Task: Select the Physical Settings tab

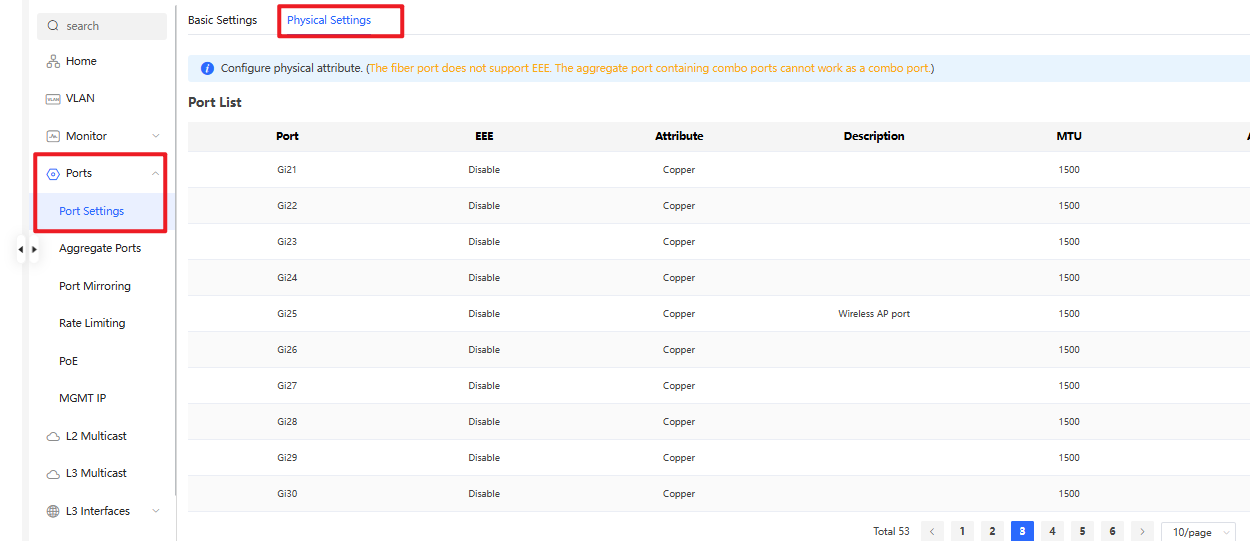Action: point(329,20)
